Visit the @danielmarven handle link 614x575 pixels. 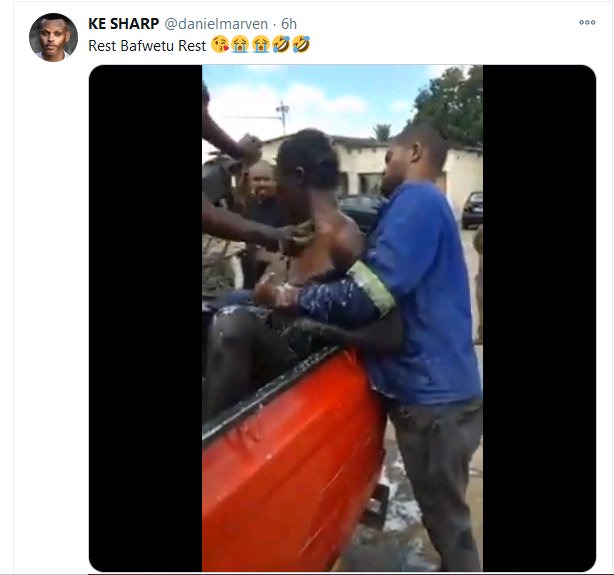tap(216, 24)
